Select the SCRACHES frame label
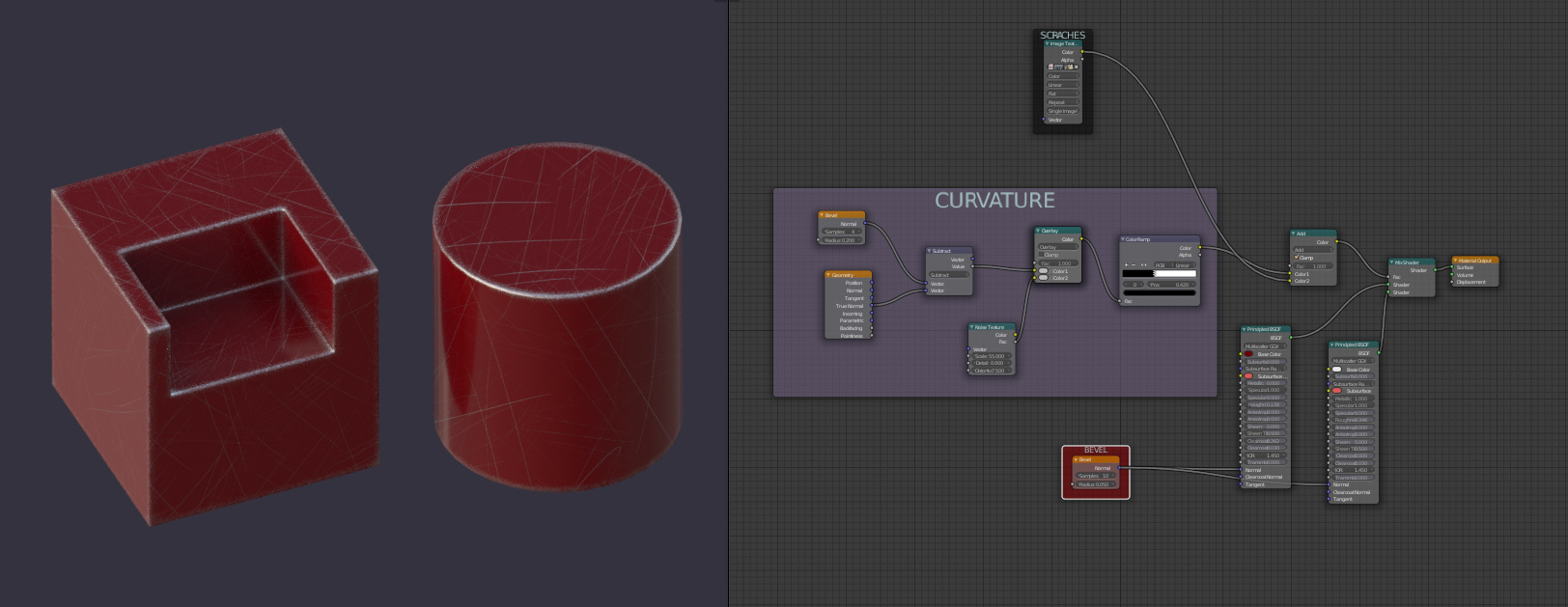This screenshot has width=1568, height=607. click(1063, 35)
